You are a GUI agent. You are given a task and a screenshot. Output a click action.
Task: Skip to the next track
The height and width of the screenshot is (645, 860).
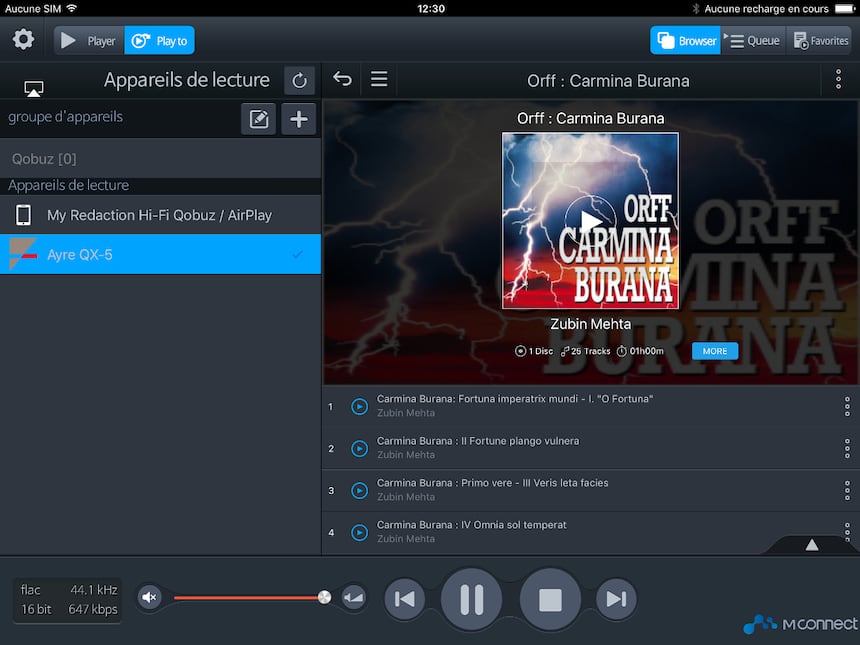[x=616, y=599]
